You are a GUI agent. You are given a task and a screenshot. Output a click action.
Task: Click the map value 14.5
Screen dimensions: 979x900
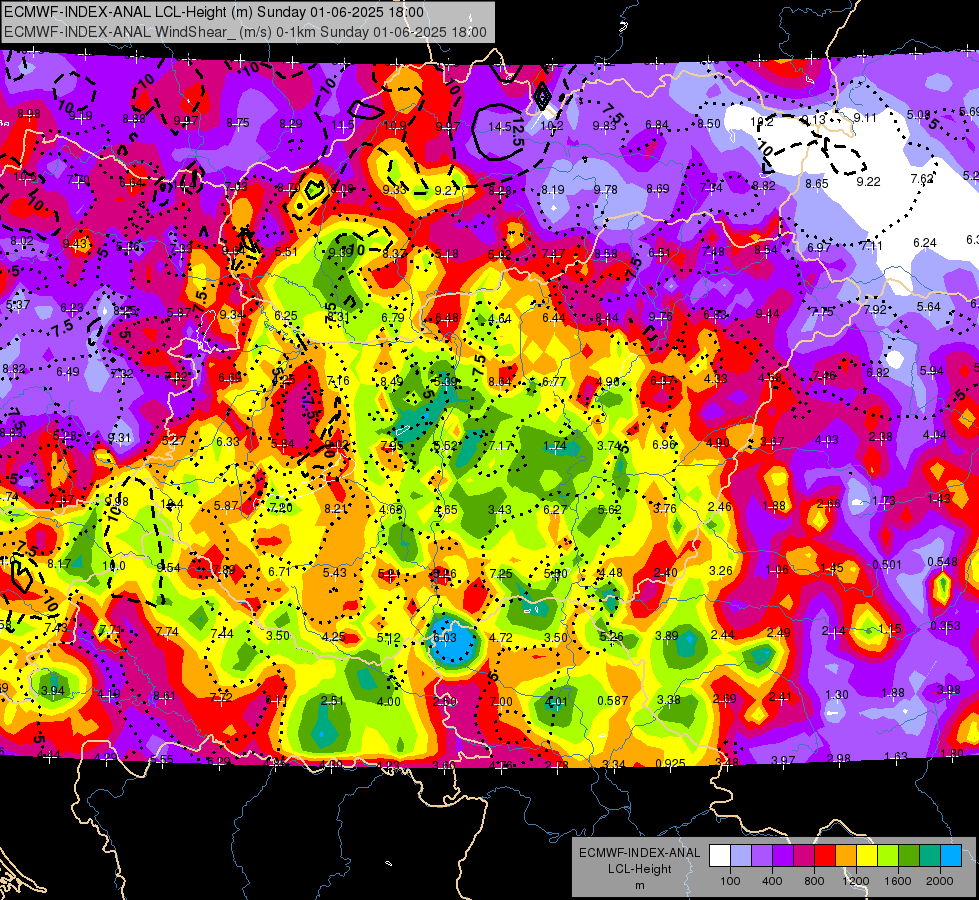tap(499, 127)
